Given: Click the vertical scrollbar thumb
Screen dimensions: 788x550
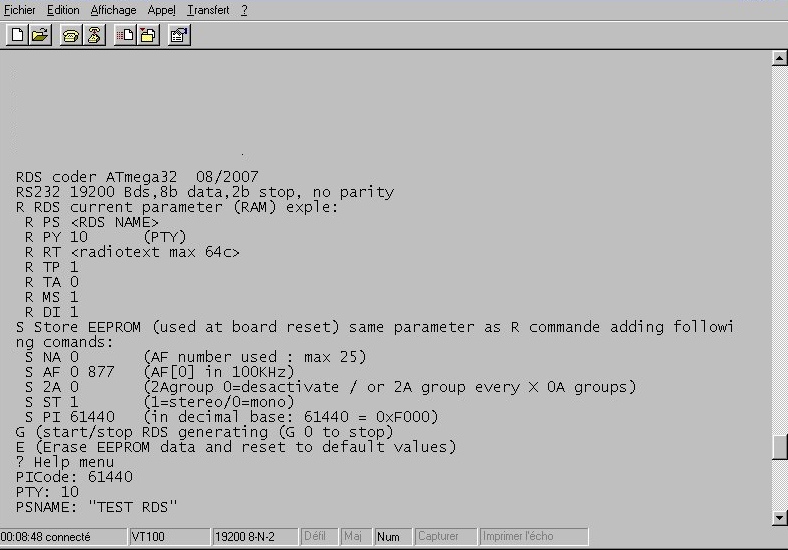Looking at the screenshot, I should (x=779, y=447).
